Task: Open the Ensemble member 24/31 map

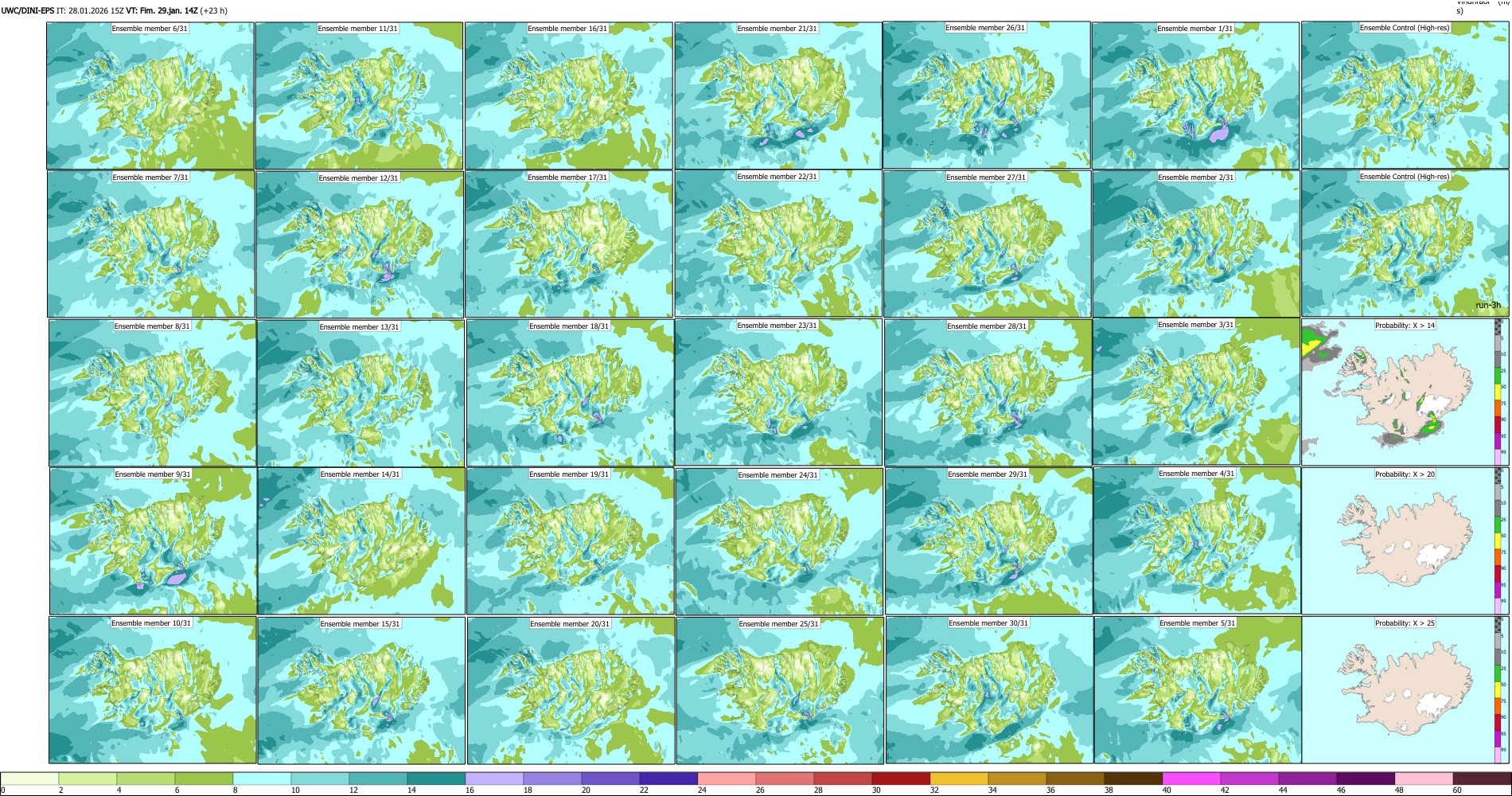Action: (x=779, y=542)
